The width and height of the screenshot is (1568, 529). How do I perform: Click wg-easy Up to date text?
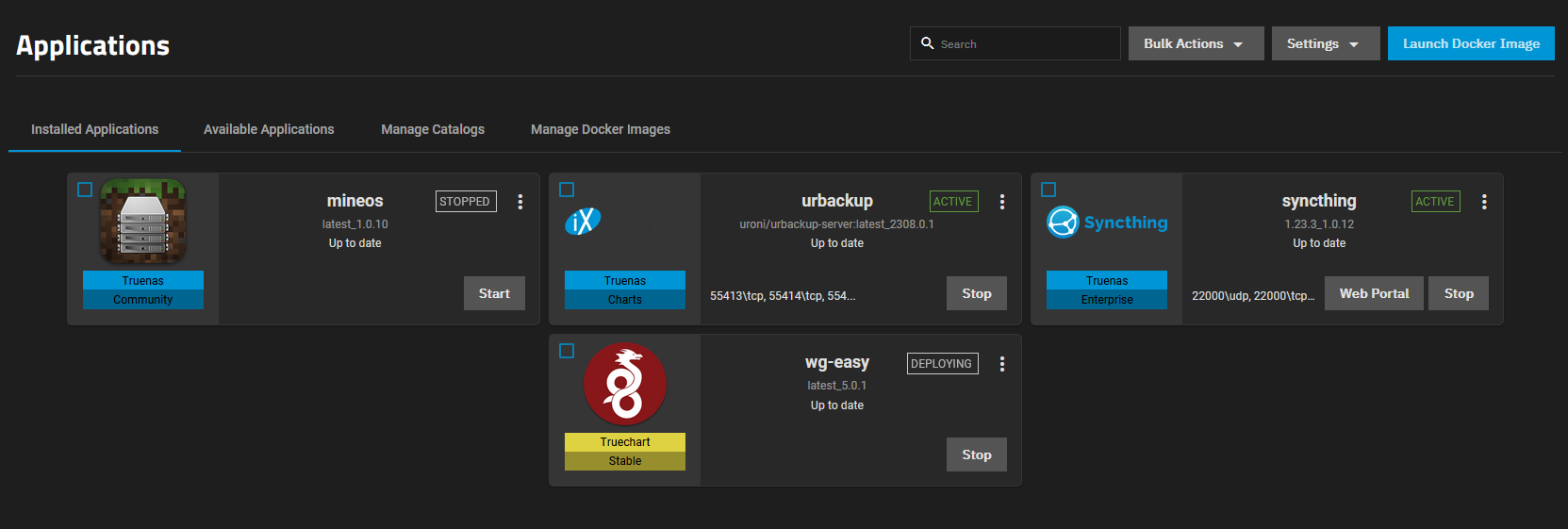pos(837,405)
